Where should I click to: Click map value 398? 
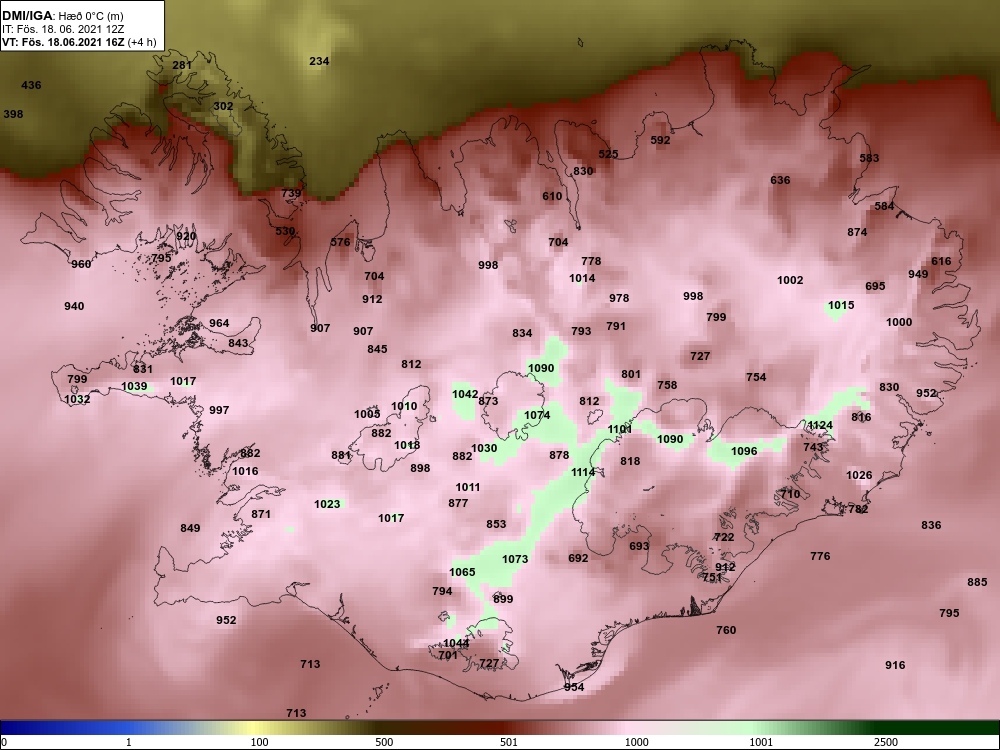coord(13,114)
